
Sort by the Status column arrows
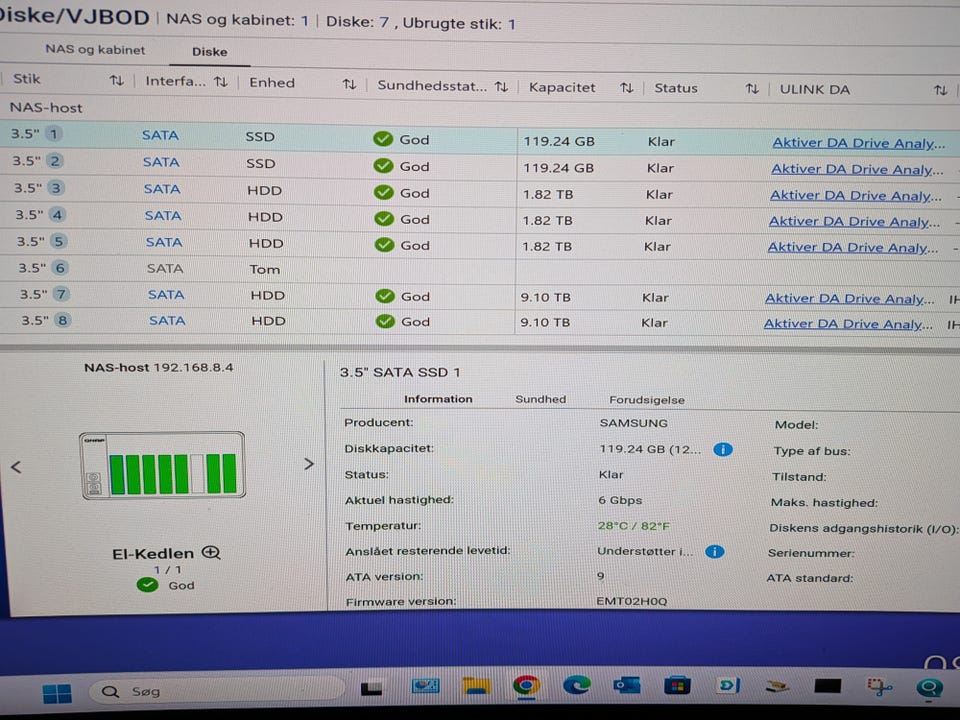point(751,89)
